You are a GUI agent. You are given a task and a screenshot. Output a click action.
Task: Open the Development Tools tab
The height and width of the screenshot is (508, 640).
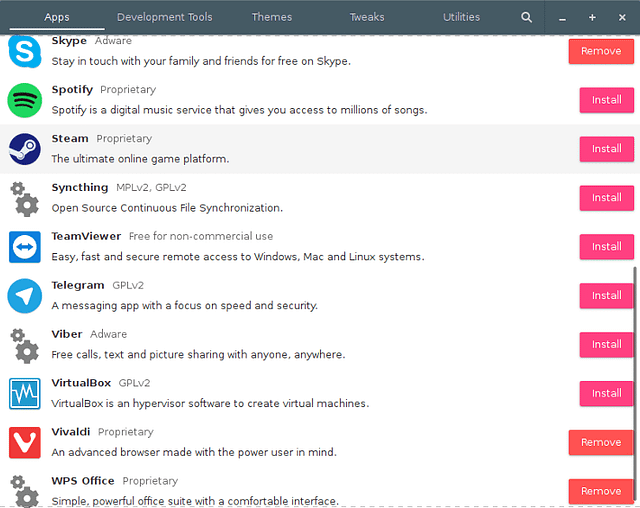(164, 17)
